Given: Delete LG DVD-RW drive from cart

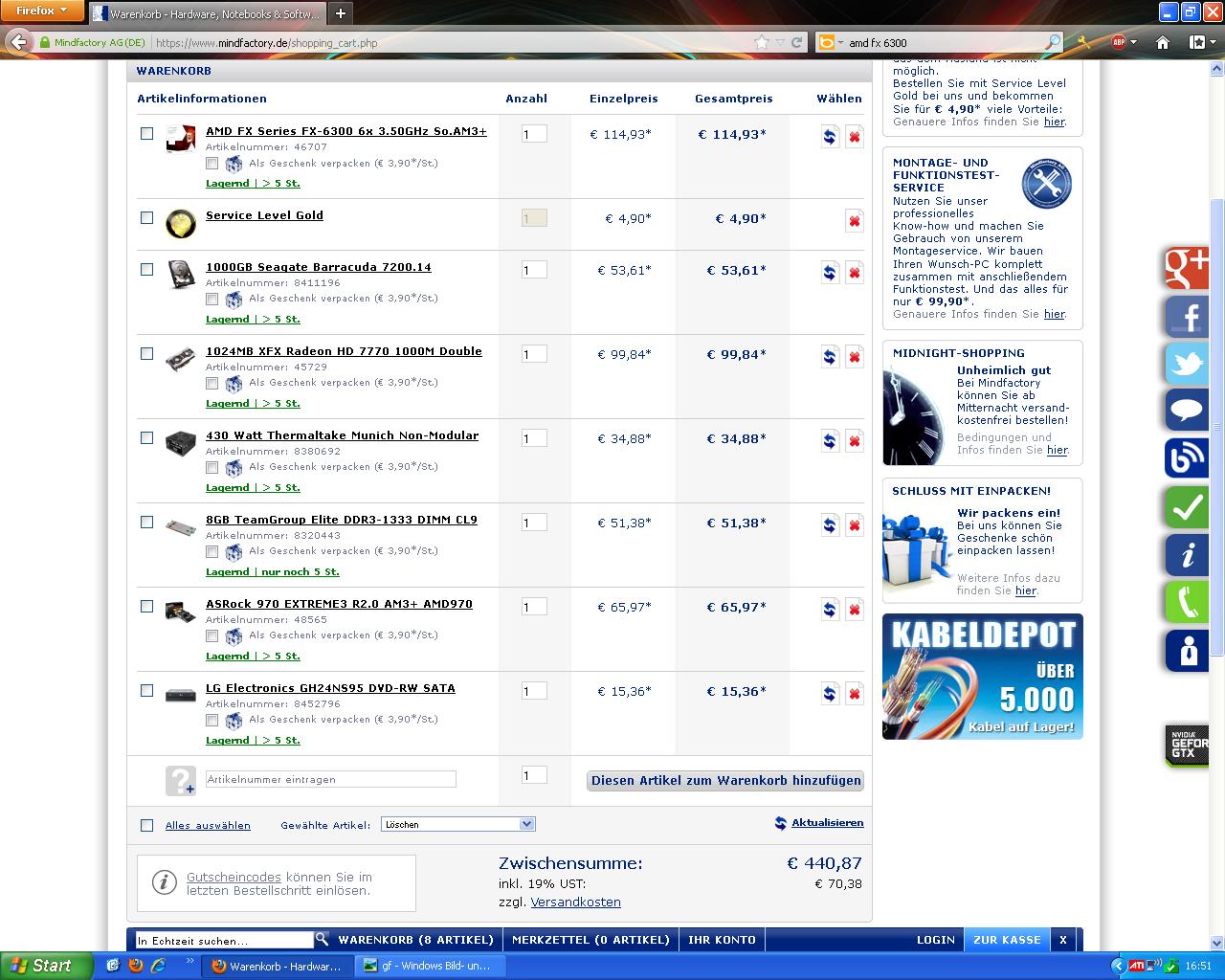Looking at the screenshot, I should tap(855, 694).
